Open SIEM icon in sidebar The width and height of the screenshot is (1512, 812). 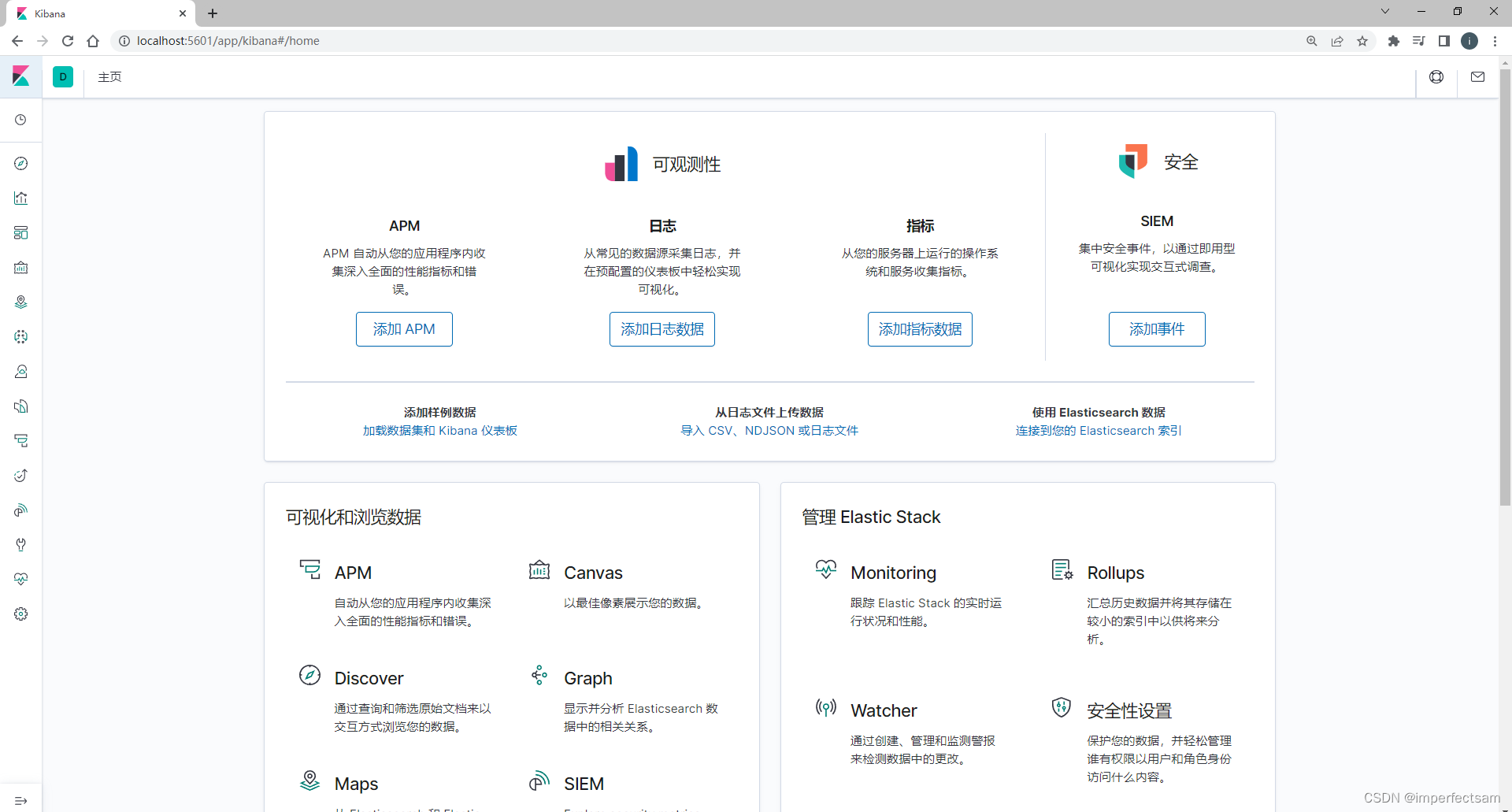click(21, 510)
